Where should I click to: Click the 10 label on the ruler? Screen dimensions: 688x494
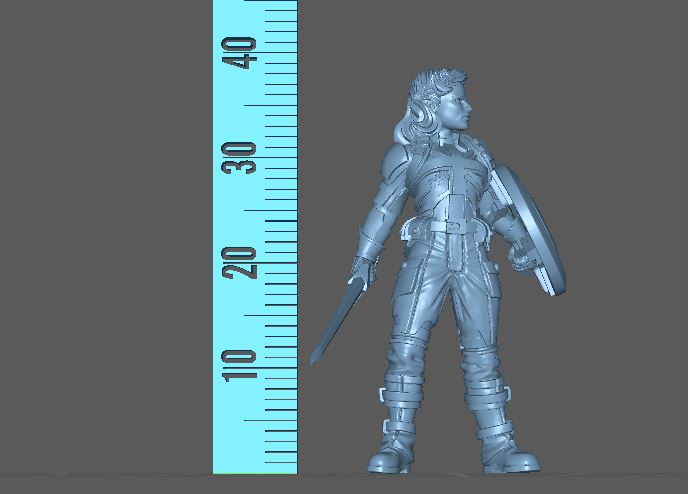point(242,365)
